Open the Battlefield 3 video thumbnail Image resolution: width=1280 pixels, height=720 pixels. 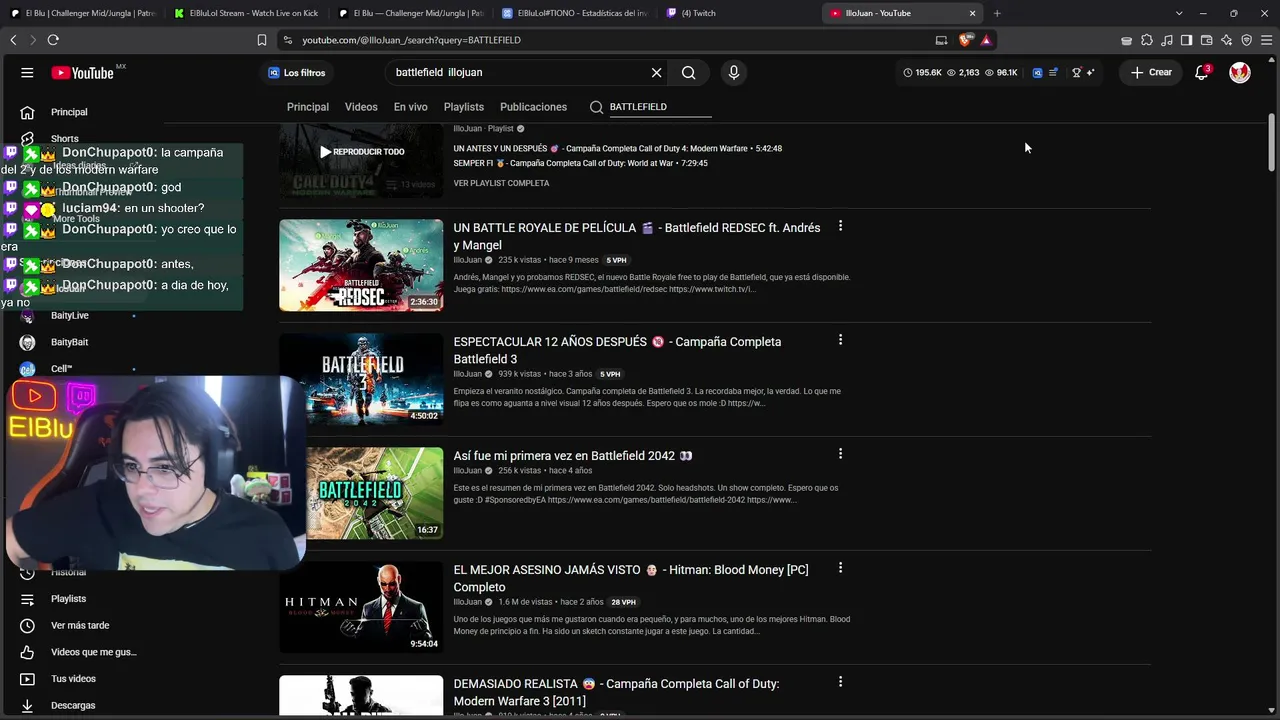(361, 379)
